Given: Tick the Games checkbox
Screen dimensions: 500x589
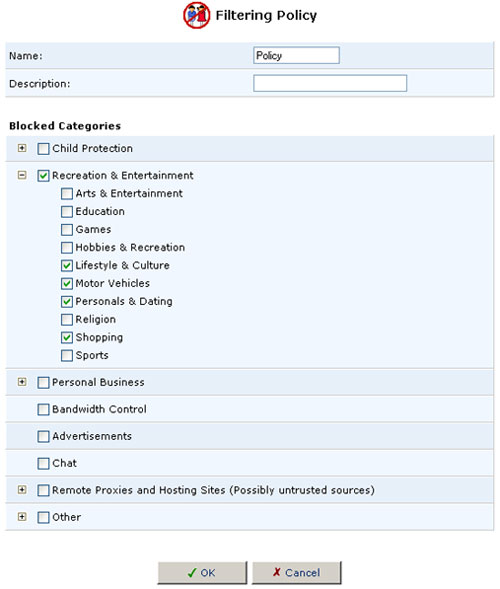Looking at the screenshot, I should pyautogui.click(x=67, y=230).
